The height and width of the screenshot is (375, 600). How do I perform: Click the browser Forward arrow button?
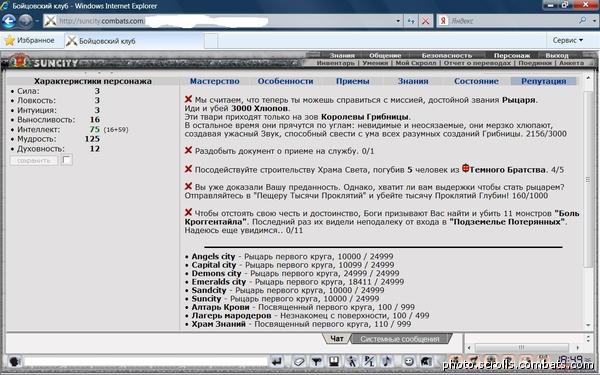tap(25, 21)
